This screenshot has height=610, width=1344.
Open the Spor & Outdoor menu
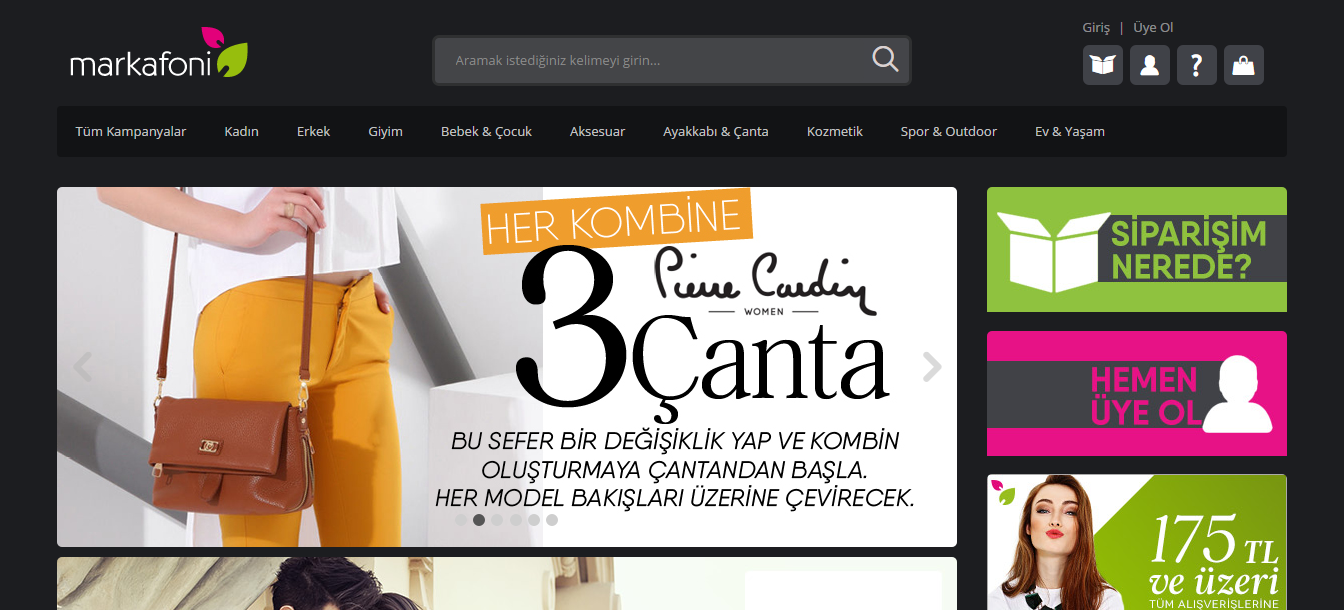tap(948, 131)
